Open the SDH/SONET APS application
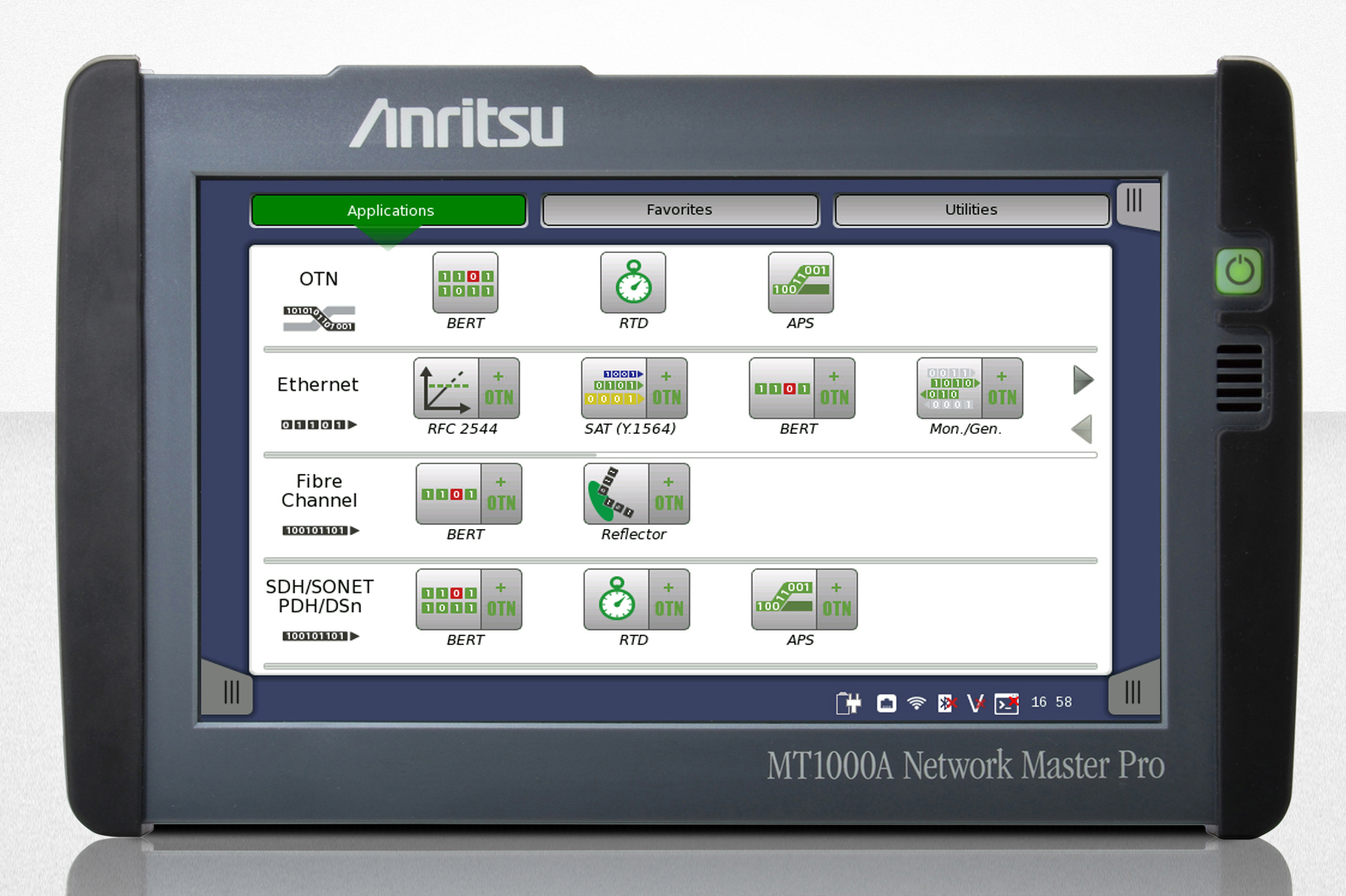 pos(785,599)
